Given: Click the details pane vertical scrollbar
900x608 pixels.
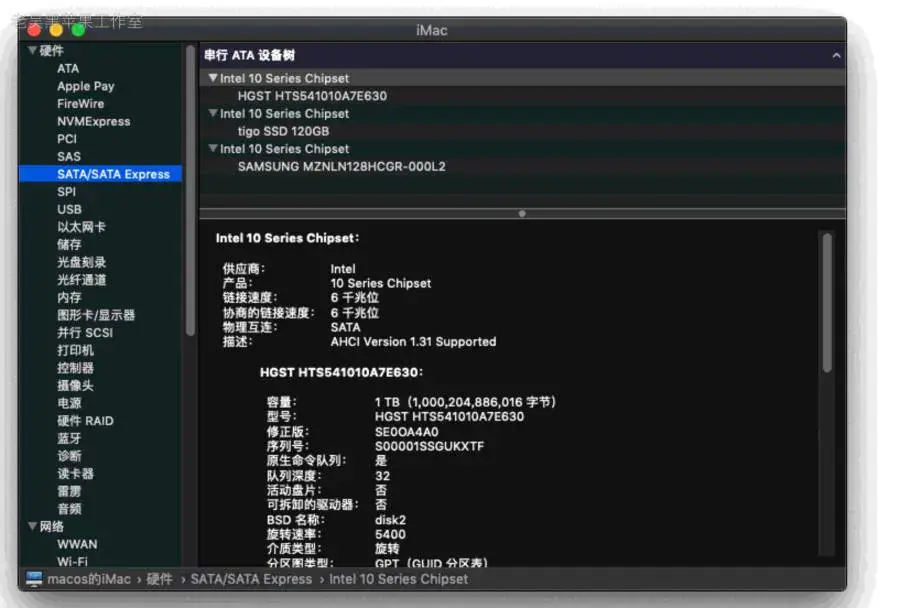Looking at the screenshot, I should 827,303.
